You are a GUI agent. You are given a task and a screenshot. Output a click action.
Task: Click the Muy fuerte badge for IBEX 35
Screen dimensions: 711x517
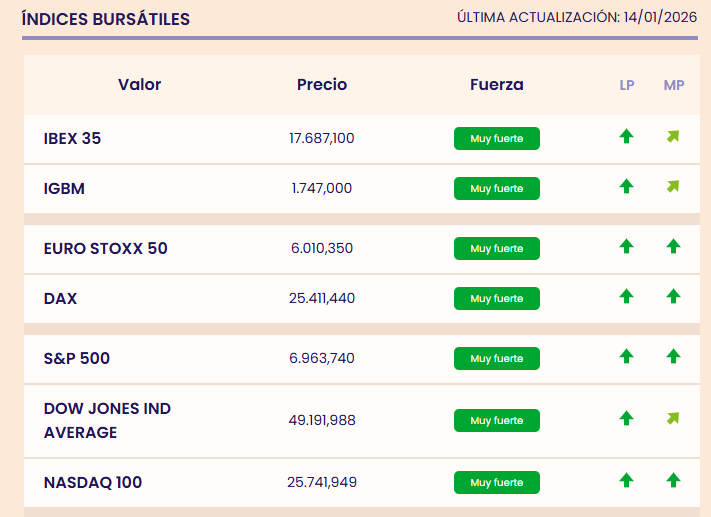(x=497, y=138)
